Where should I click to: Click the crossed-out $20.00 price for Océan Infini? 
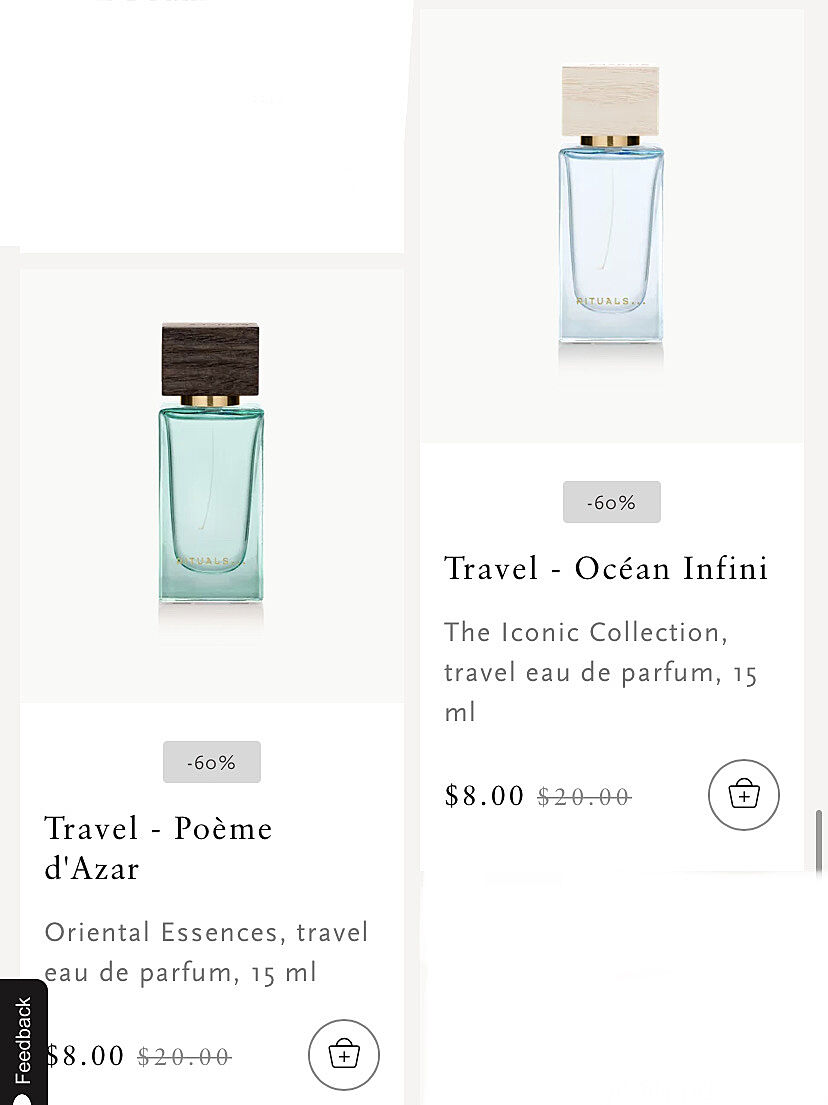pyautogui.click(x=584, y=796)
